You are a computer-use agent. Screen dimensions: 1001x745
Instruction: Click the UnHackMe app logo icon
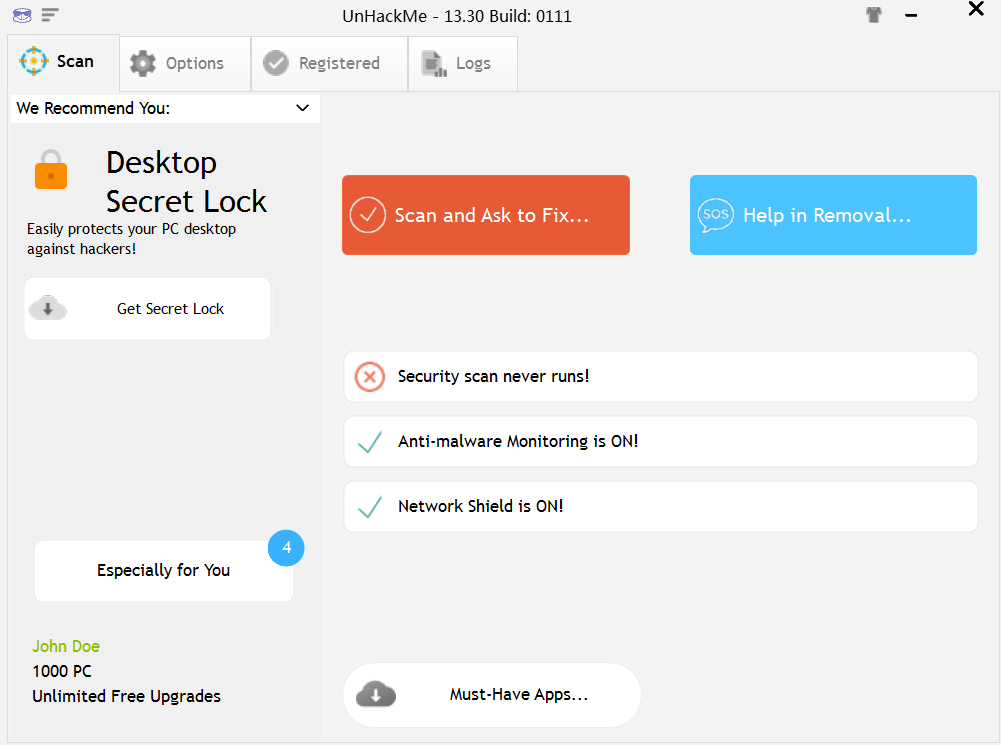22,15
